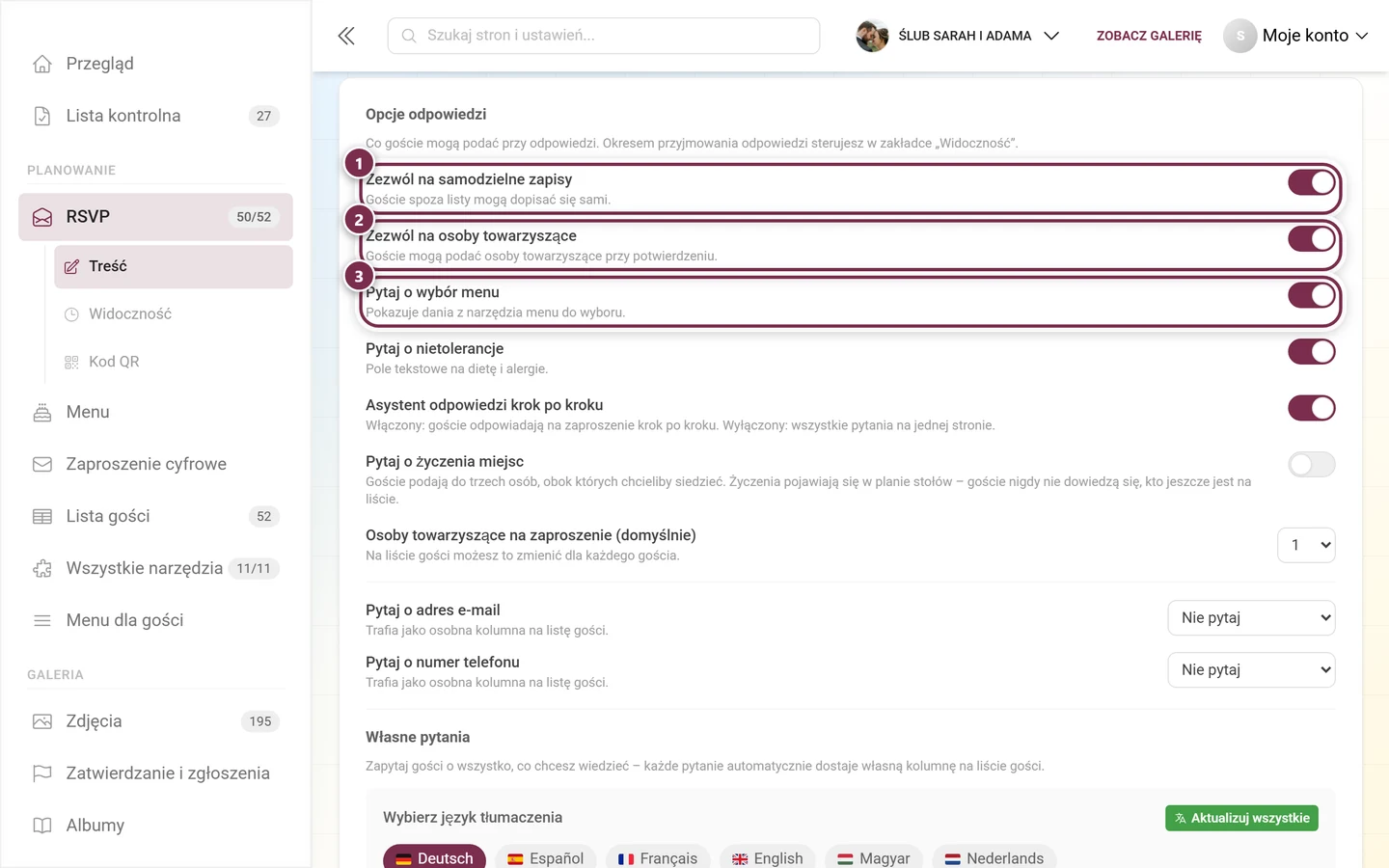
Task: Click the Zatwierdzanie i zgłoszenia flag icon
Action: click(x=42, y=773)
